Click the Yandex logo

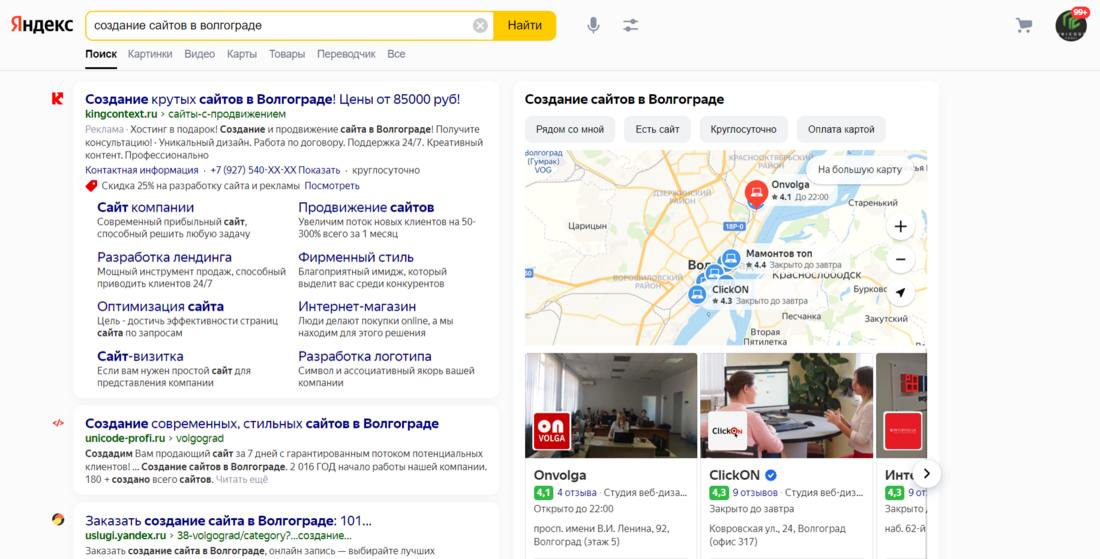click(42, 25)
